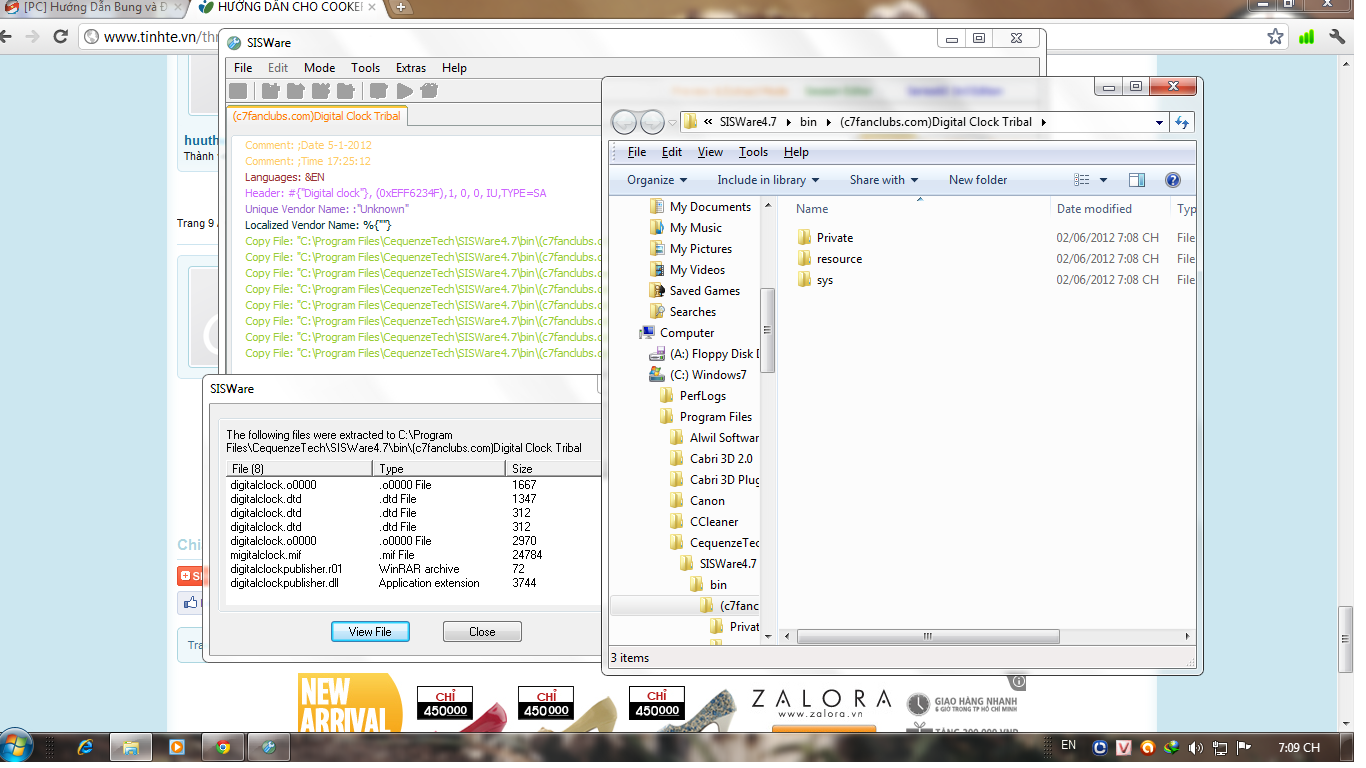Open Windows Media Player from the taskbar
Screen dimensions: 1366x768
pos(176,747)
